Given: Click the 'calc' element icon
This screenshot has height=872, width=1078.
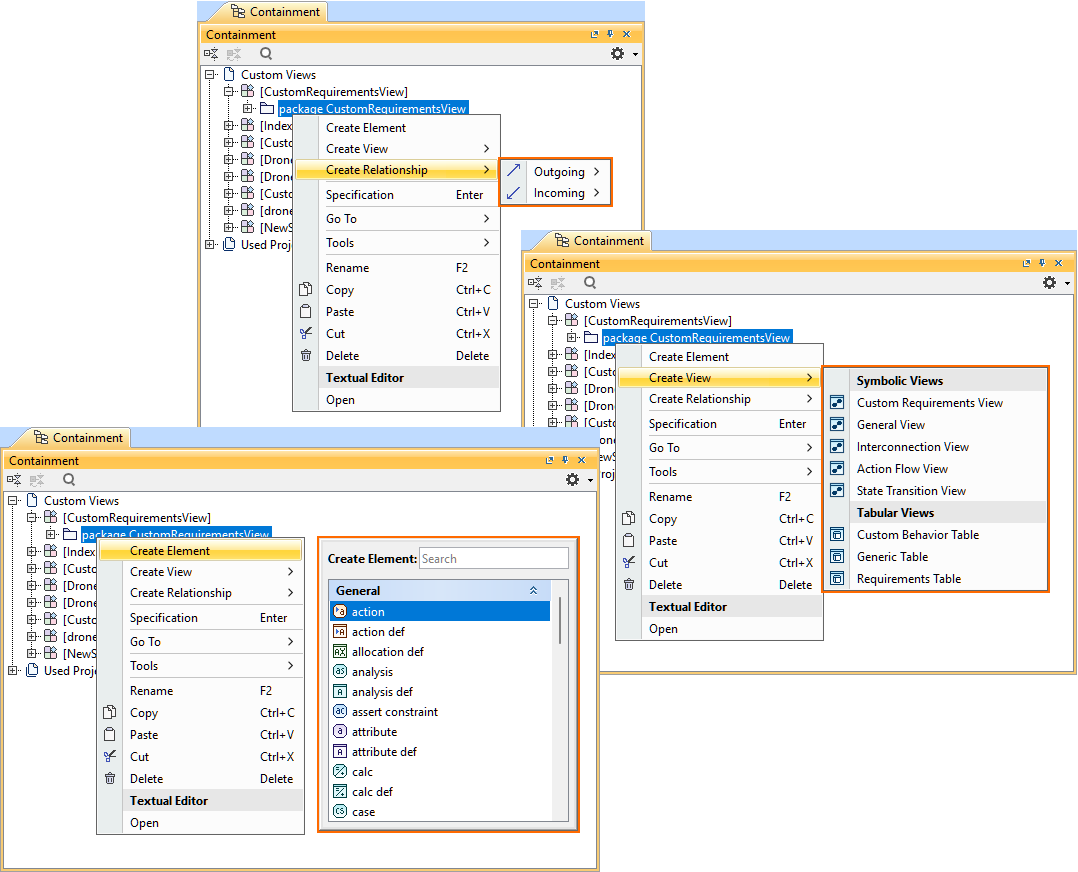Looking at the screenshot, I should 340,772.
